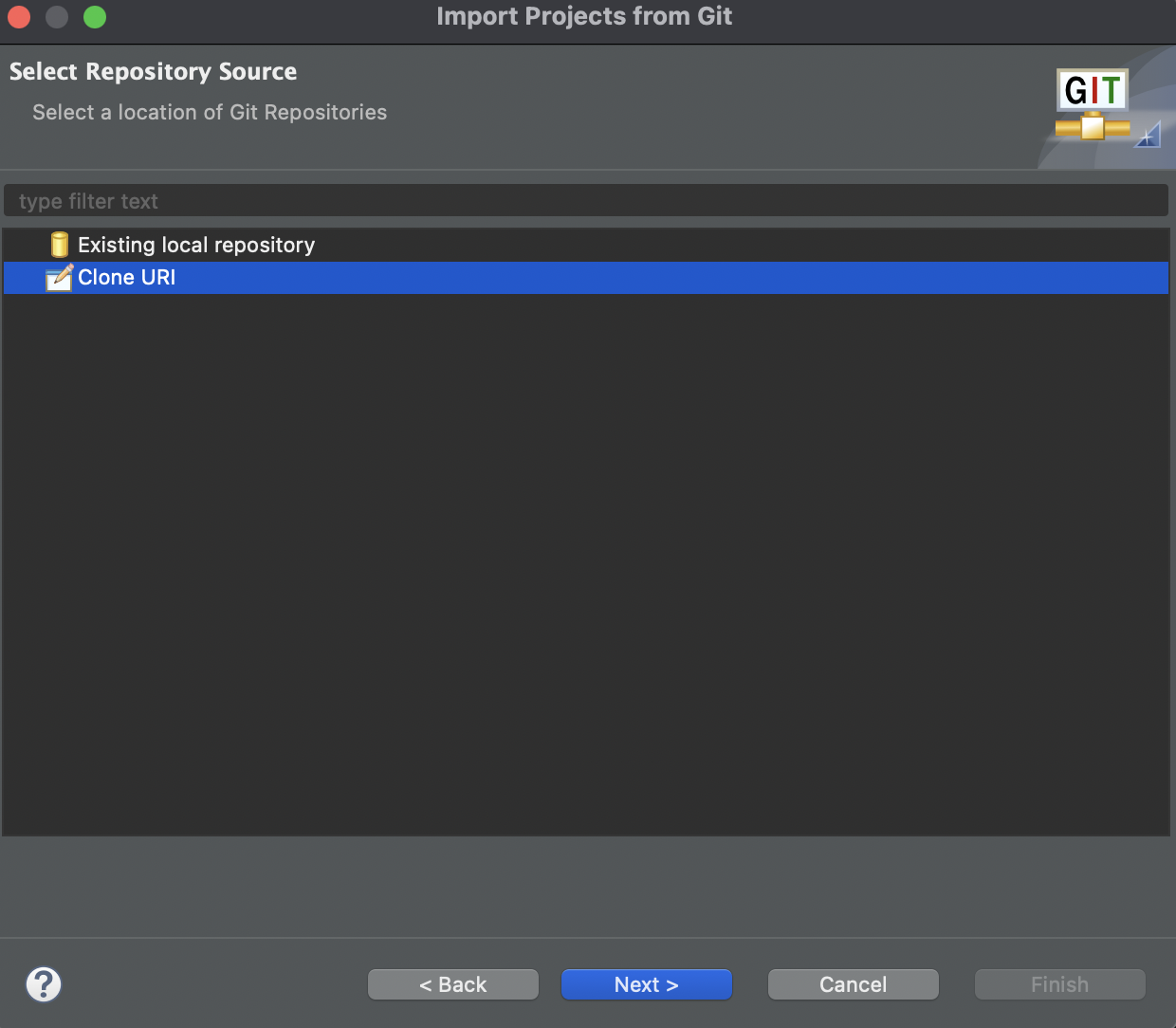Screen dimensions: 1176x1028
Task: Click the Next button
Action: coord(646,984)
